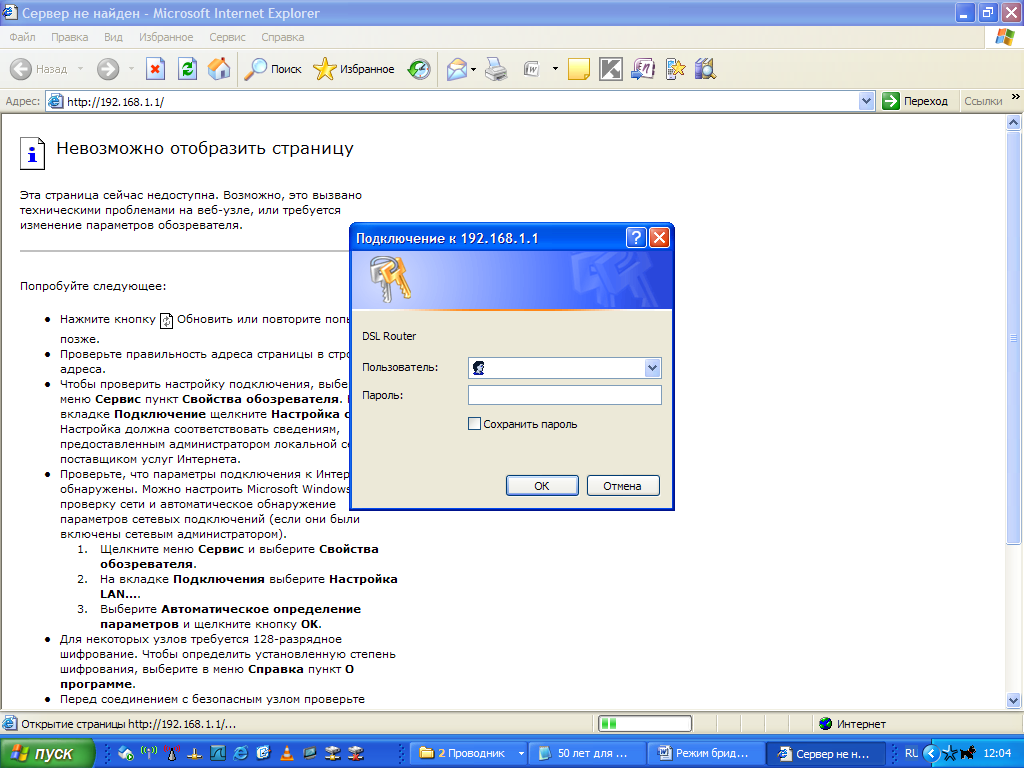1024x768 pixels.
Task: Expand the Проводник taskbar group arrow
Action: point(521,753)
